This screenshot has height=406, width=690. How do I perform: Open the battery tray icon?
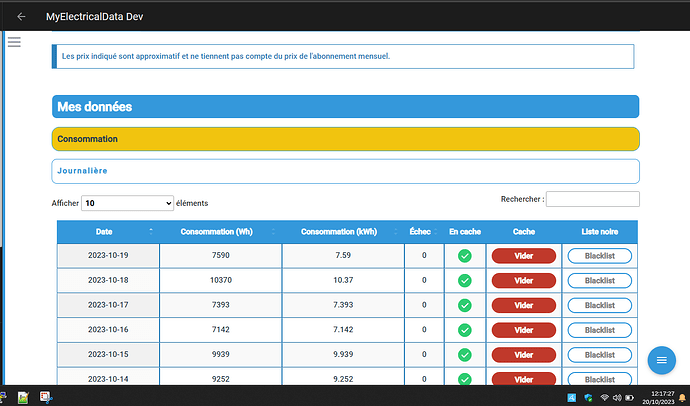629,398
